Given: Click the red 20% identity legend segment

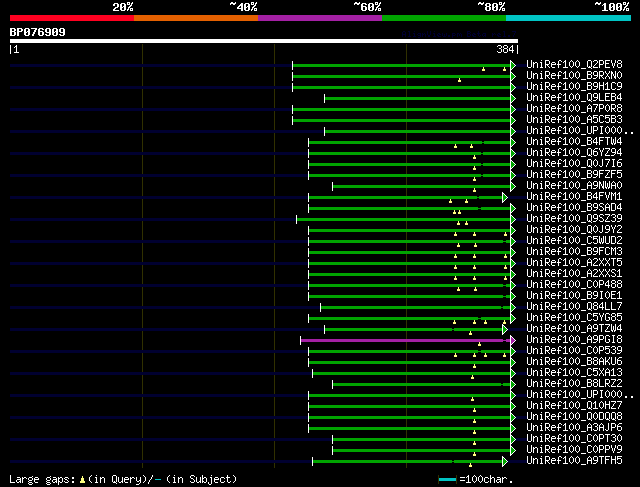Looking at the screenshot, I should click(72, 18).
